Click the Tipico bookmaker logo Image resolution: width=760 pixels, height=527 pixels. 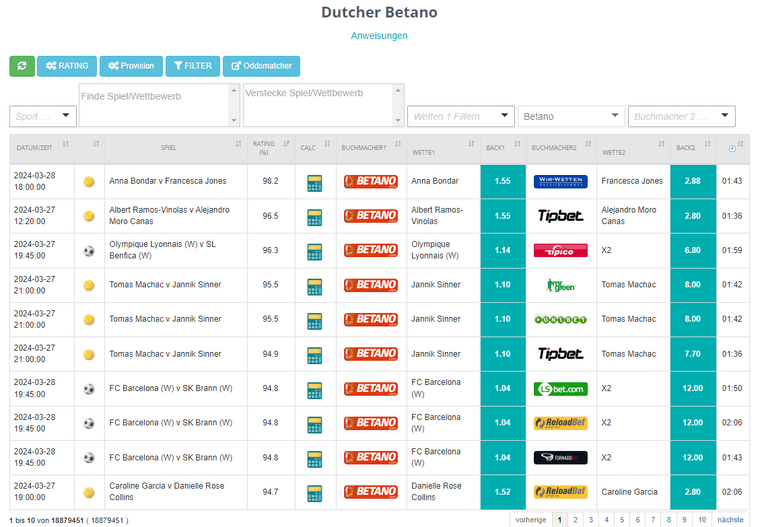click(560, 250)
